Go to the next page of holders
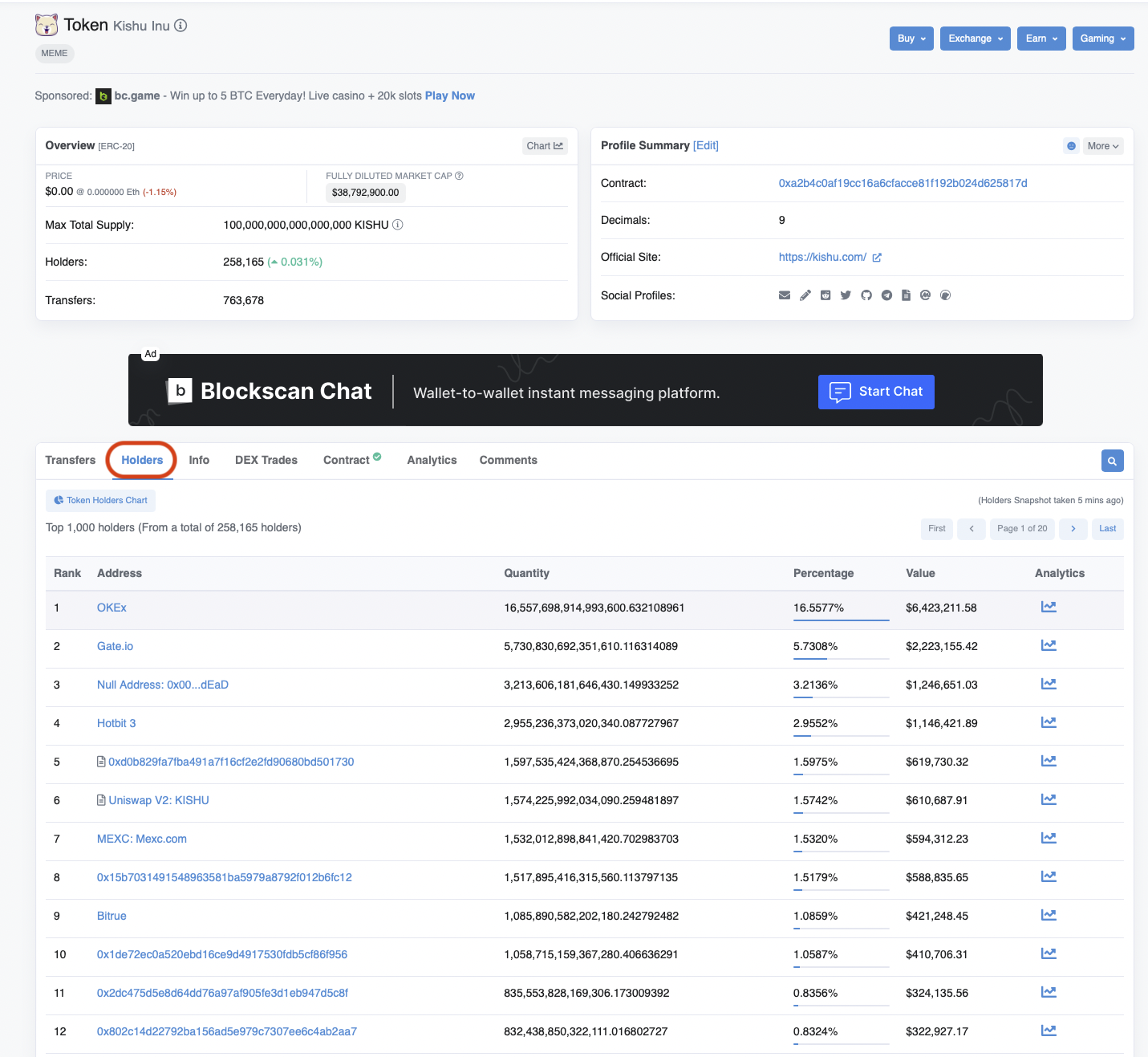The image size is (1148, 1057). coord(1073,528)
